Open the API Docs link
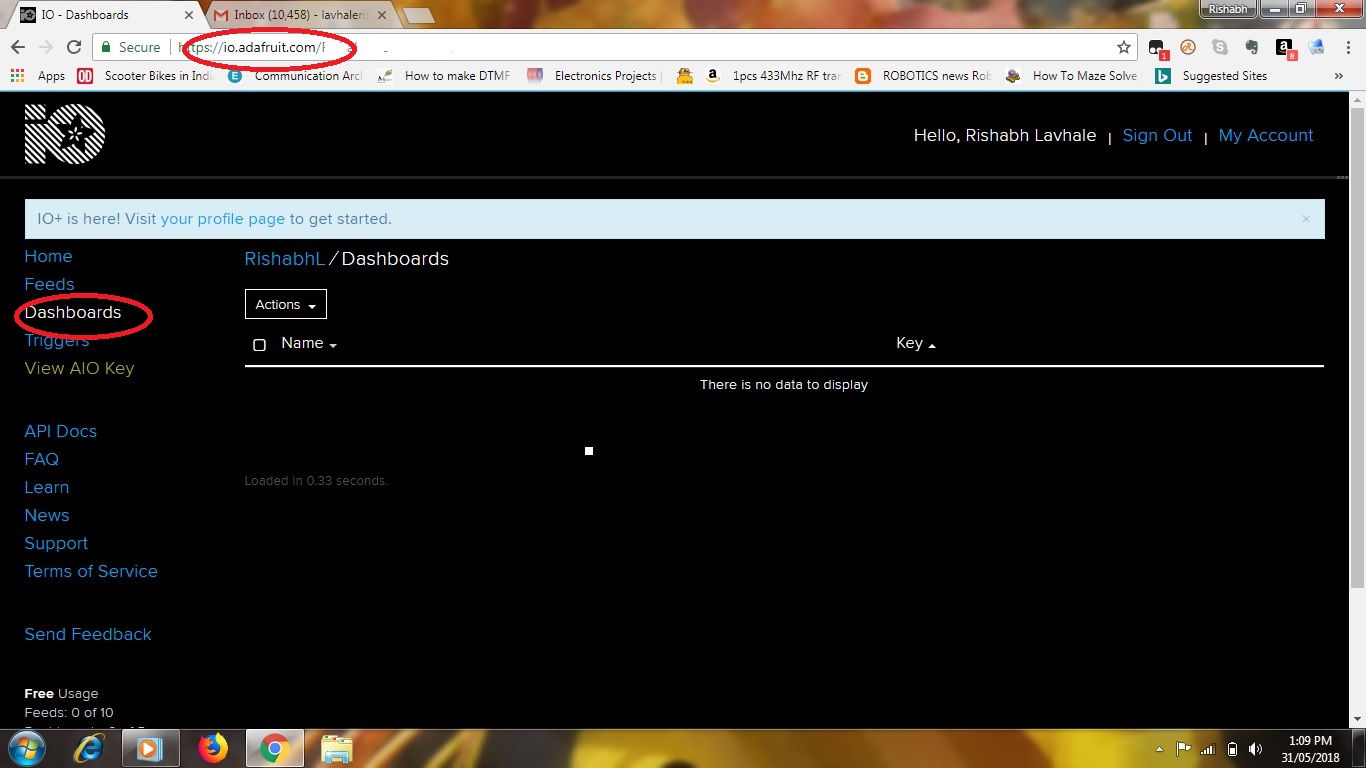 (x=61, y=431)
